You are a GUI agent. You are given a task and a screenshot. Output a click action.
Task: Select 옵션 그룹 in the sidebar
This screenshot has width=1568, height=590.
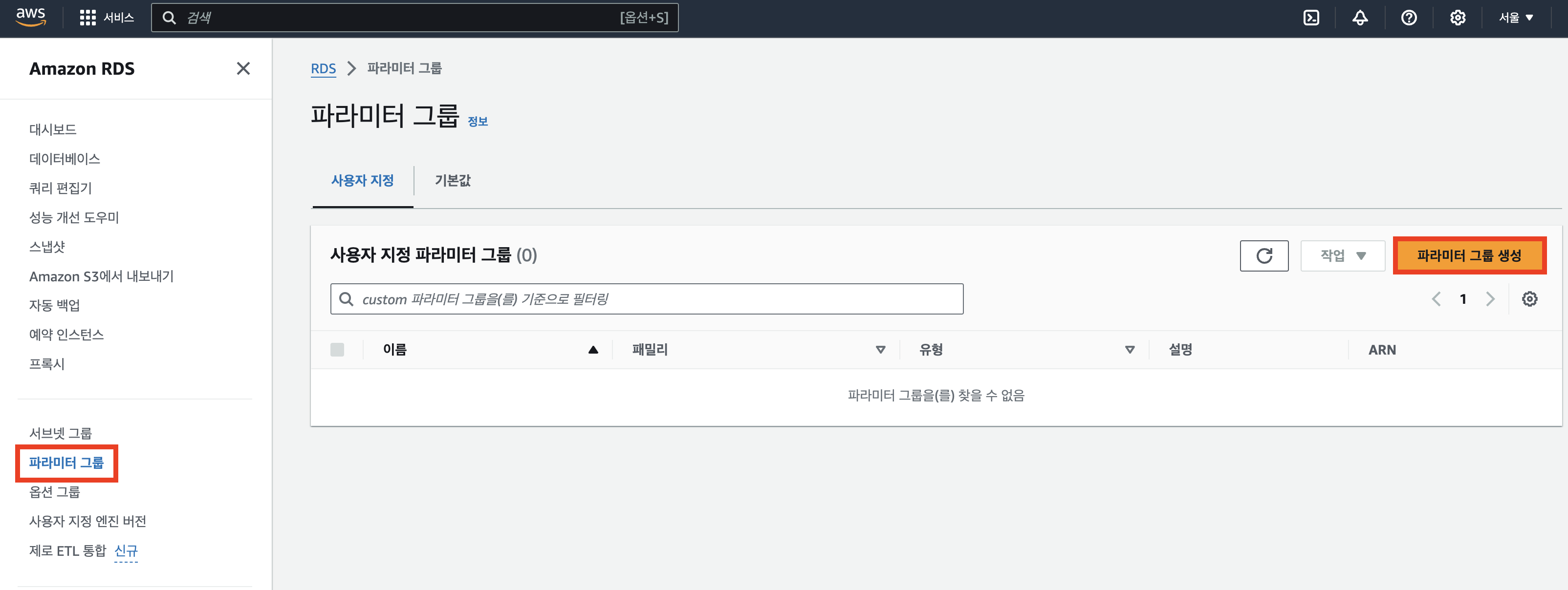click(x=55, y=491)
